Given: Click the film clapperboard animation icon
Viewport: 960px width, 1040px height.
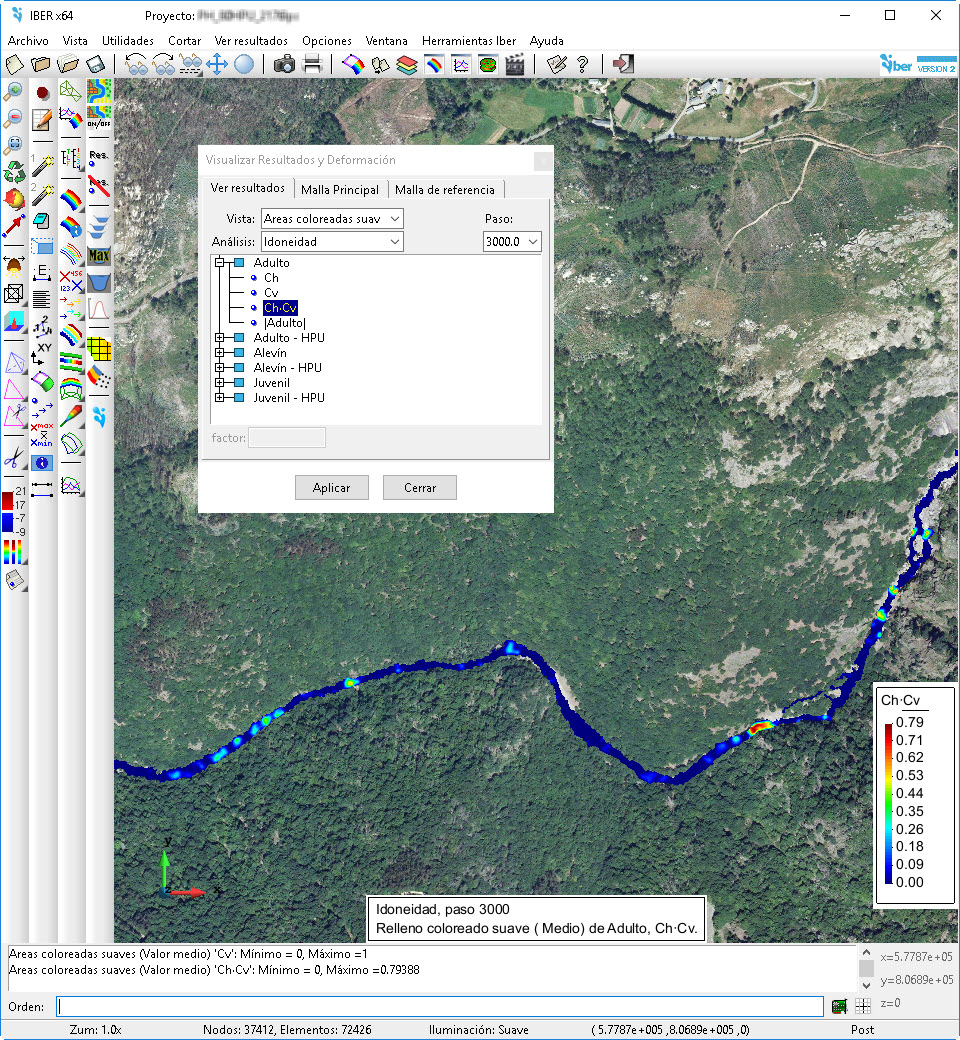Looking at the screenshot, I should 515,65.
